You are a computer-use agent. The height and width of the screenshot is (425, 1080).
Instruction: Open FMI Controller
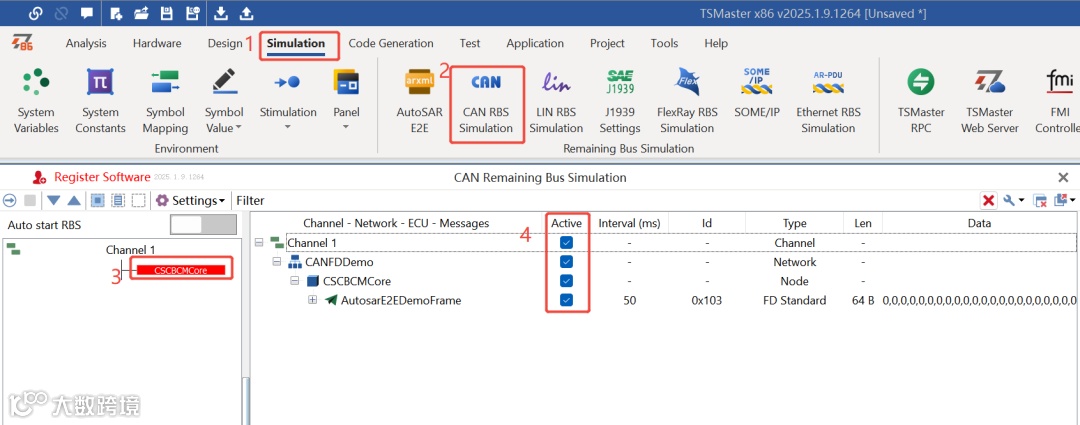click(1059, 101)
